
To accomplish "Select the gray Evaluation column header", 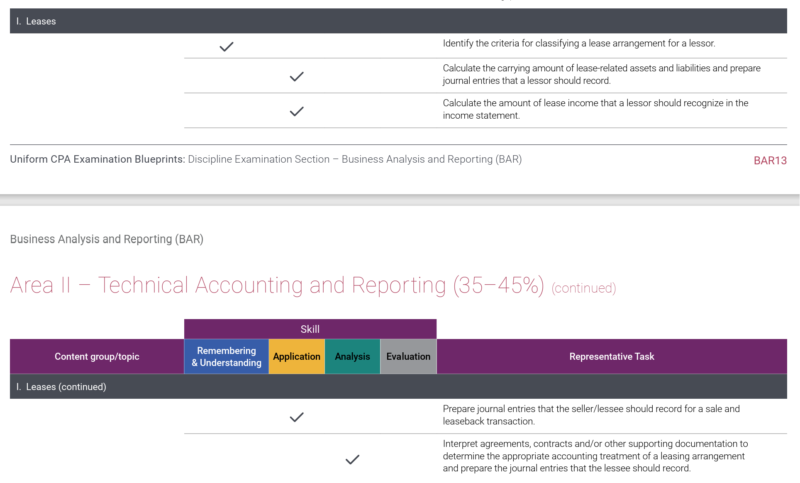I will coord(408,357).
